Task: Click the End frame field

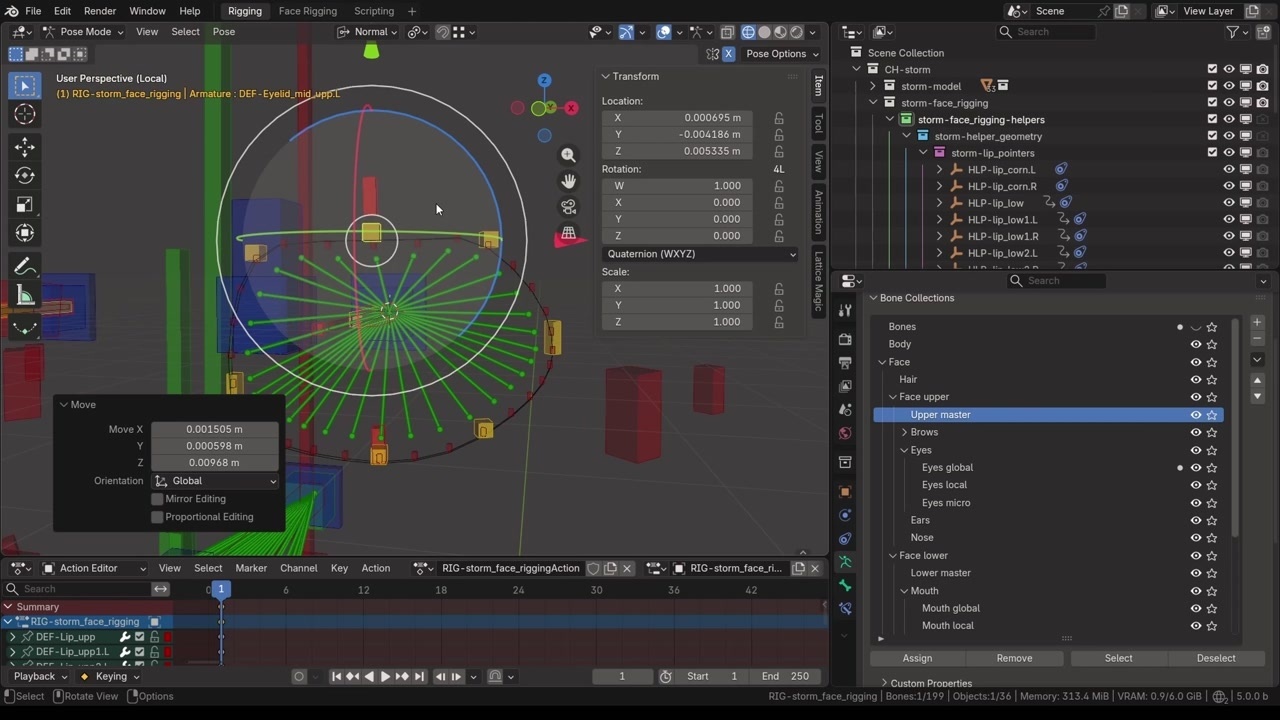Action: [785, 676]
